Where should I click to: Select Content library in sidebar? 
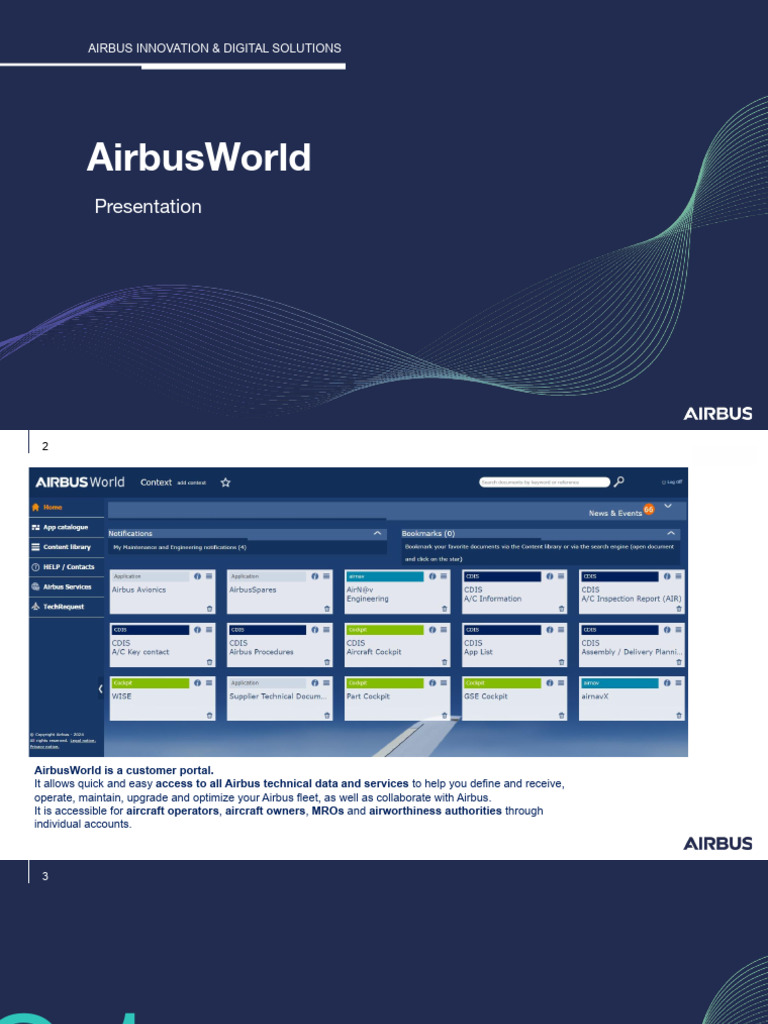[66, 547]
